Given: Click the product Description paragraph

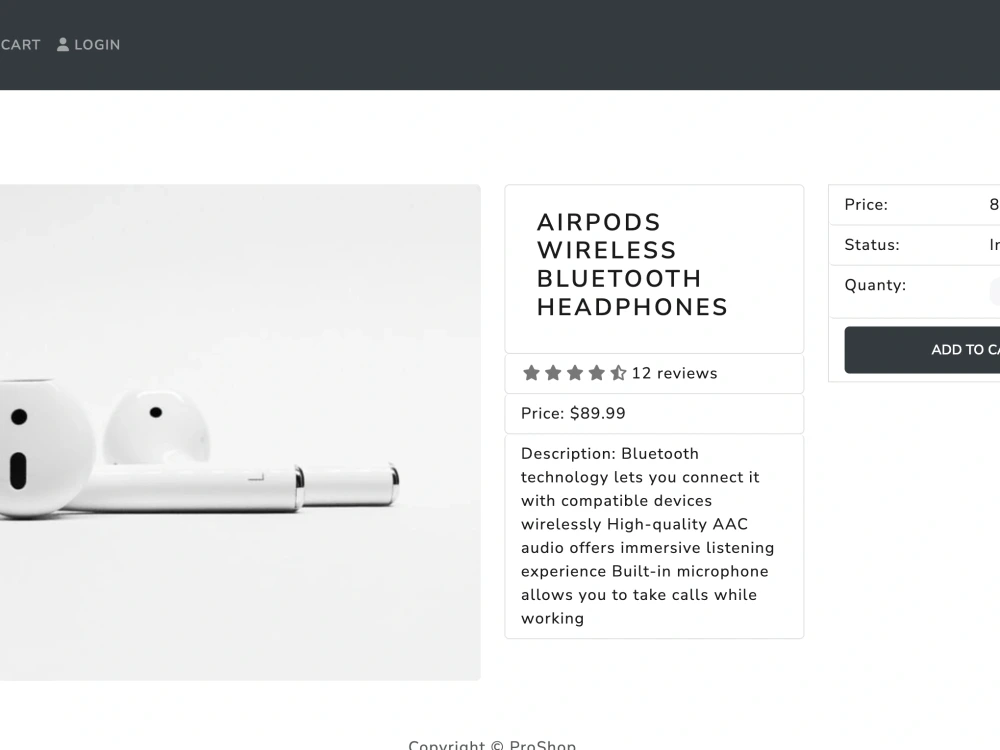Looking at the screenshot, I should [x=648, y=536].
